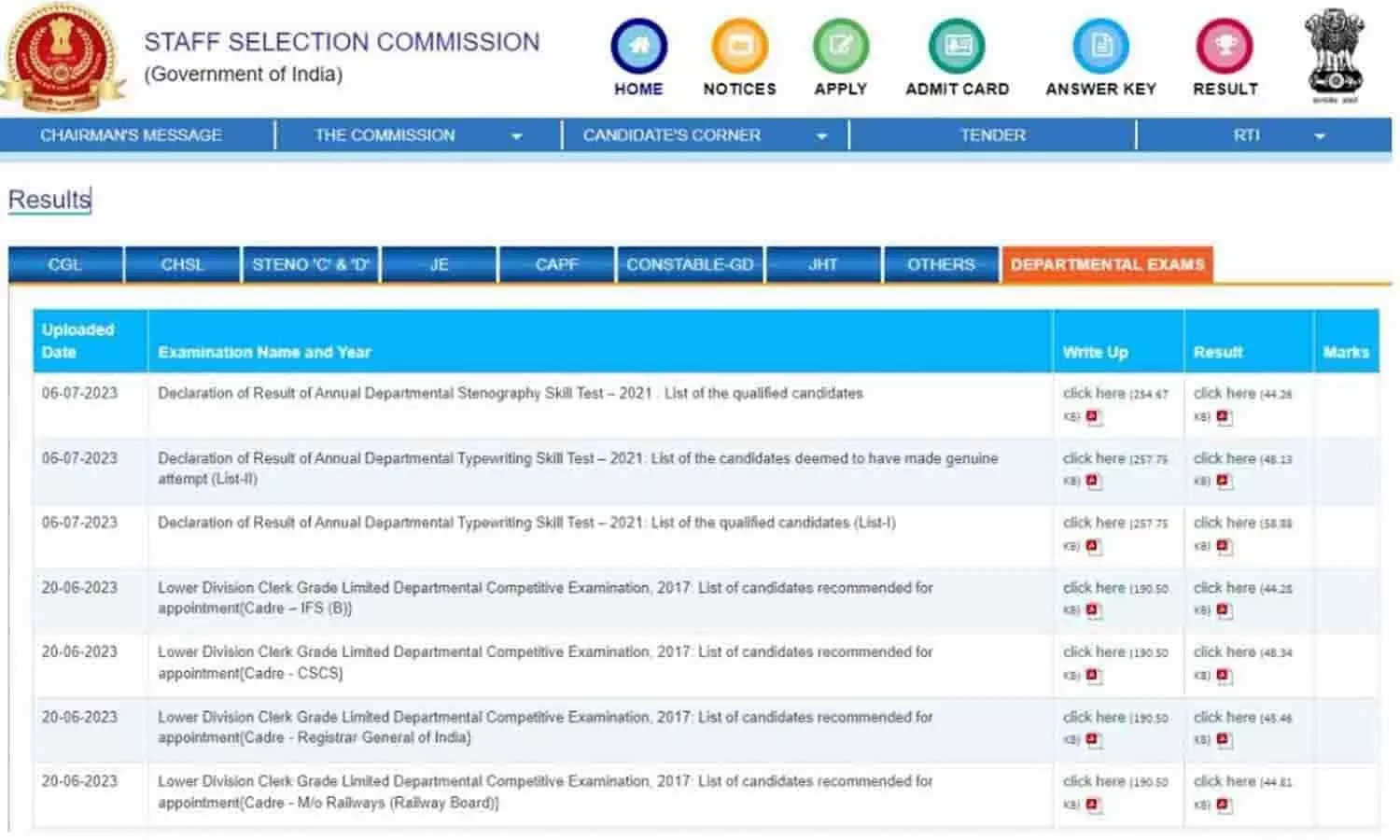This screenshot has height=840, width=1400.
Task: Click result link for CSCS cadre
Action: (x=1224, y=652)
